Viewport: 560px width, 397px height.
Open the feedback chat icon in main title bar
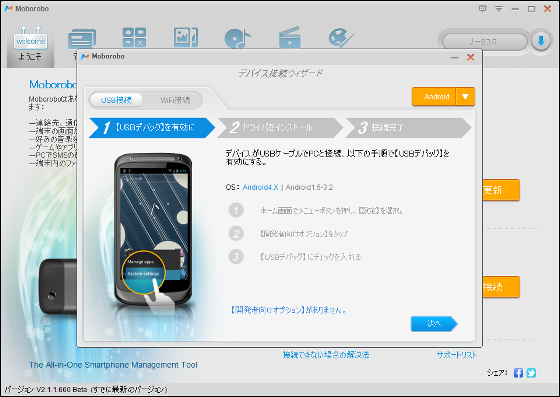[x=482, y=9]
